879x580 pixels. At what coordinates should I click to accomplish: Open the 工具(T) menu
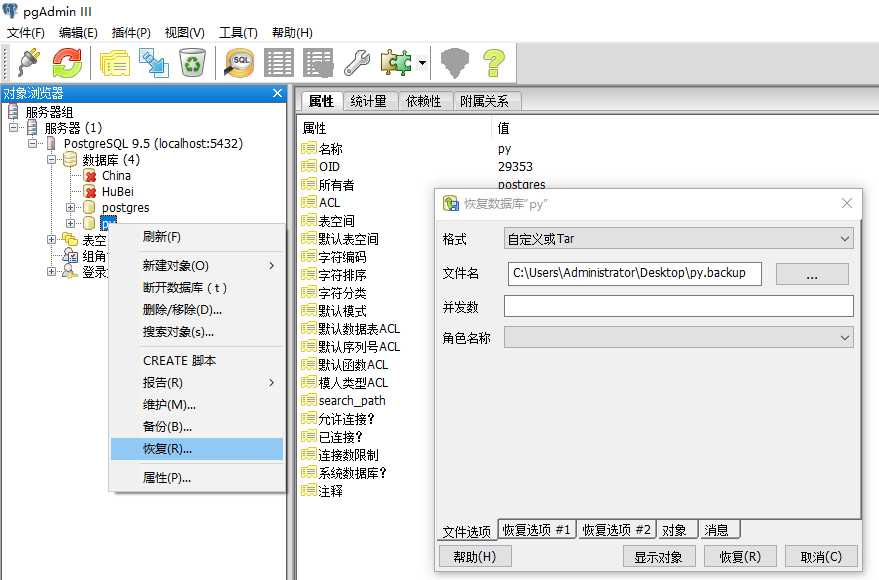pos(239,32)
